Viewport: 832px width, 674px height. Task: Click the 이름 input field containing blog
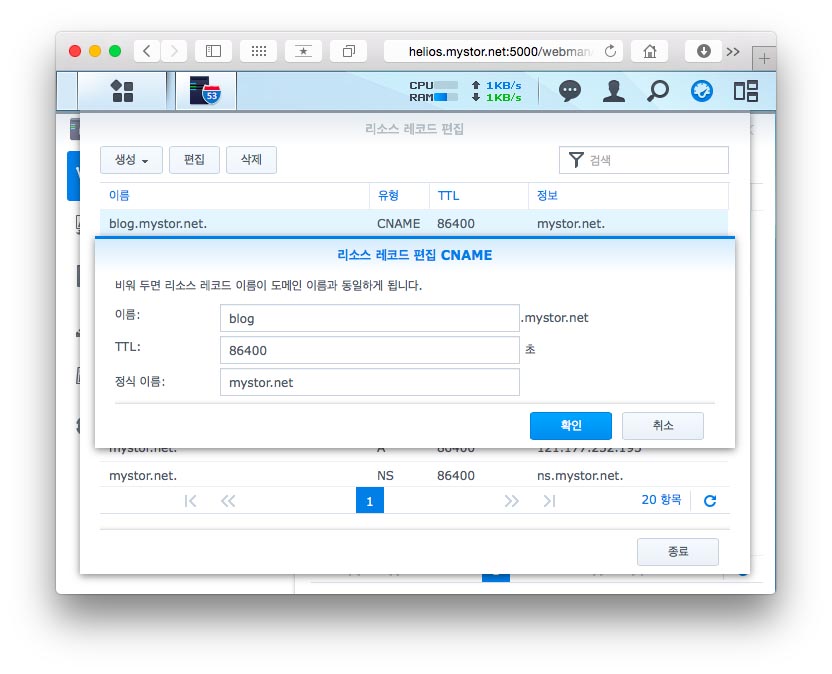(x=369, y=318)
